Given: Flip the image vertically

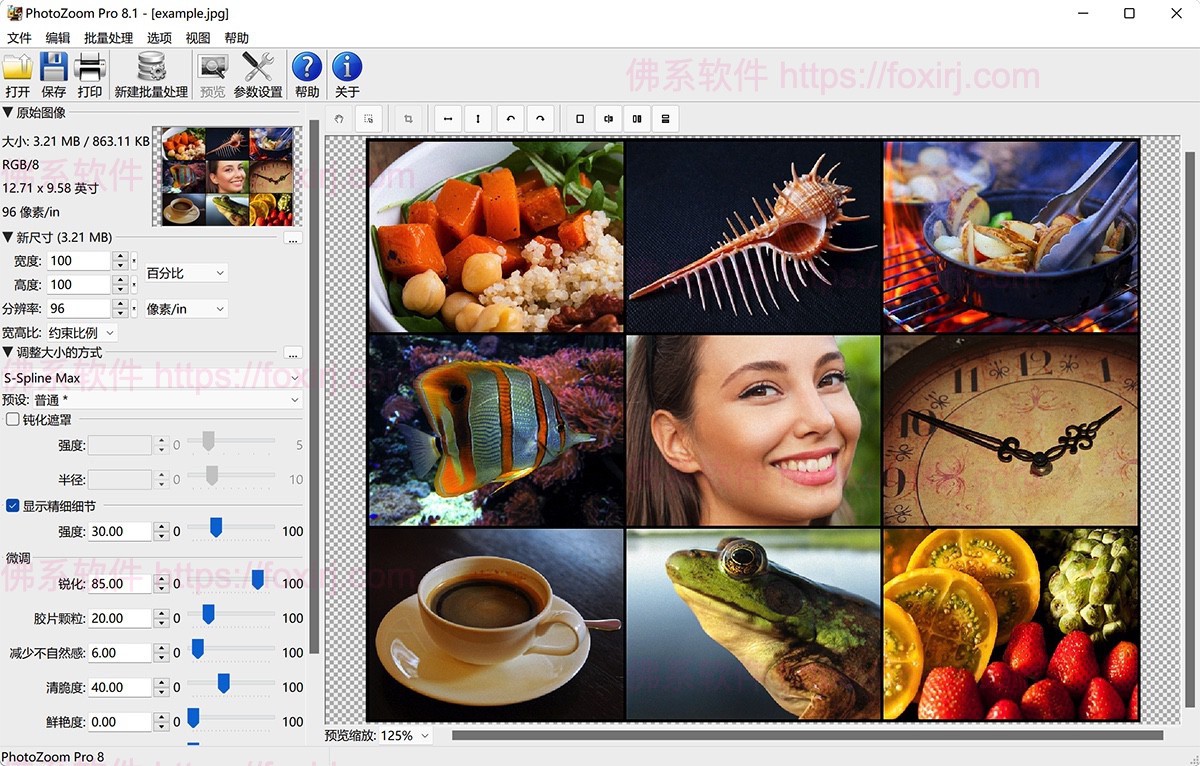Looking at the screenshot, I should coord(478,118).
